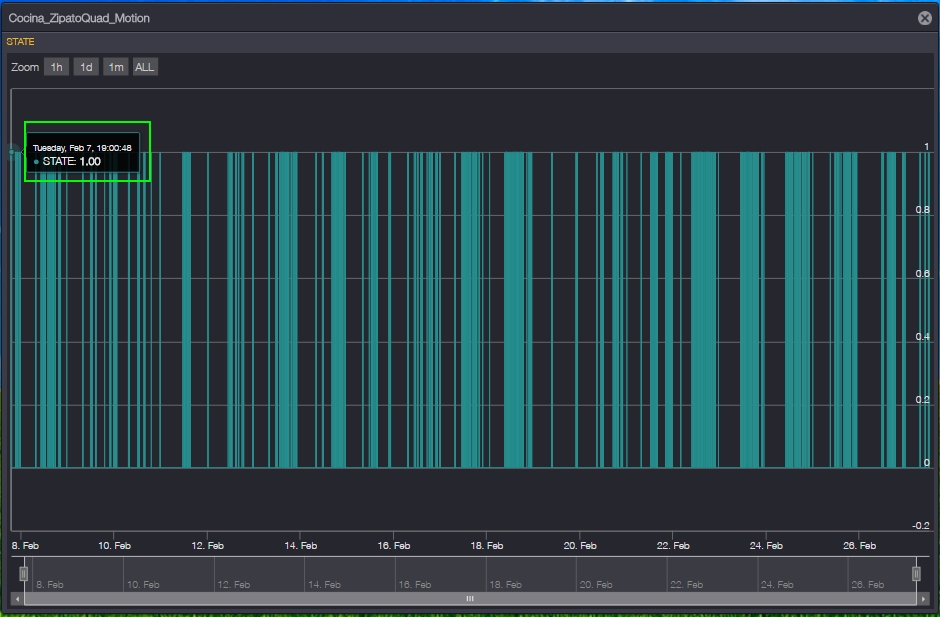
Task: Click the navigator scrollbar left arrow
Action: tap(17, 598)
